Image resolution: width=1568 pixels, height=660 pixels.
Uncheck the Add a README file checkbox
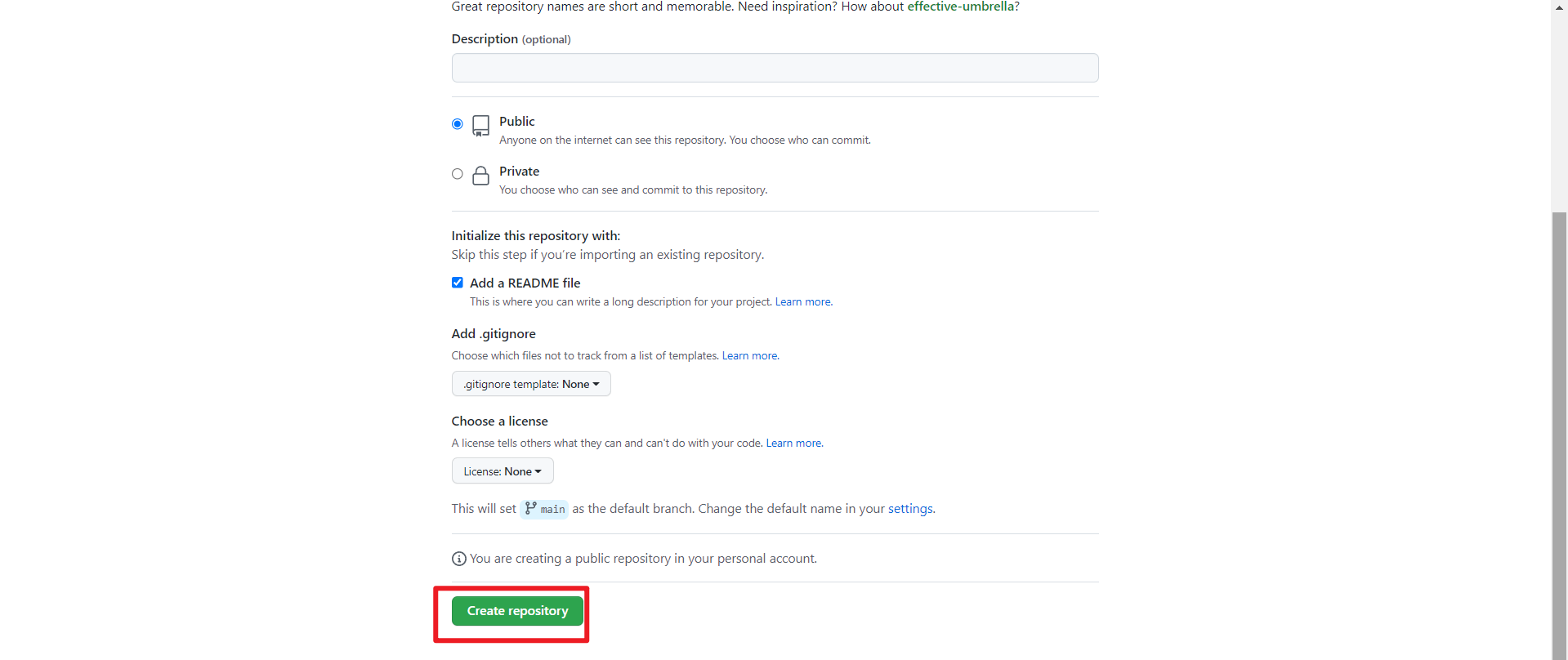[458, 283]
